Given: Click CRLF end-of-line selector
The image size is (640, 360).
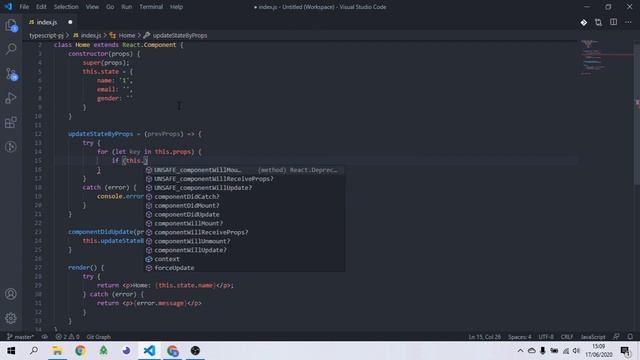Looking at the screenshot, I should coord(567,337).
